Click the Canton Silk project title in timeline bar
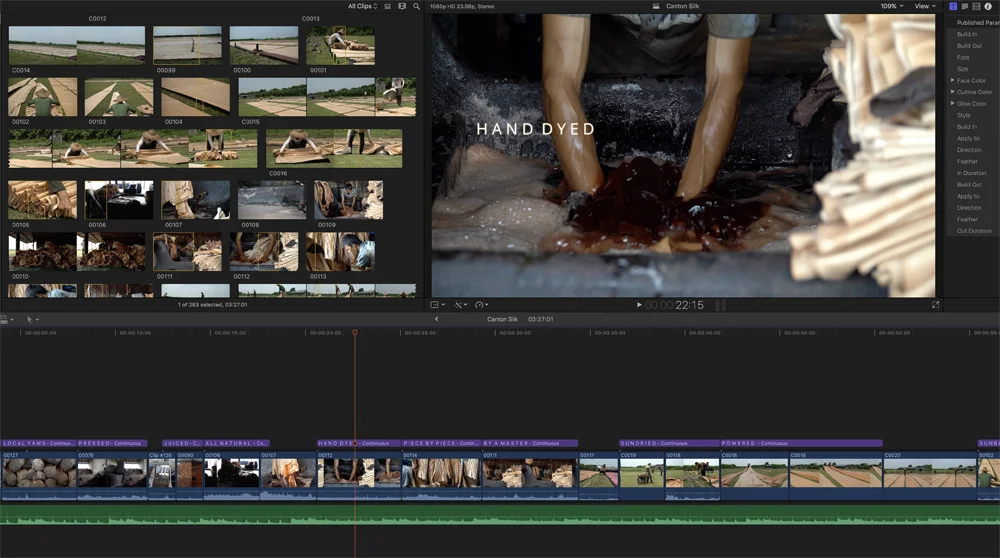 (x=503, y=319)
